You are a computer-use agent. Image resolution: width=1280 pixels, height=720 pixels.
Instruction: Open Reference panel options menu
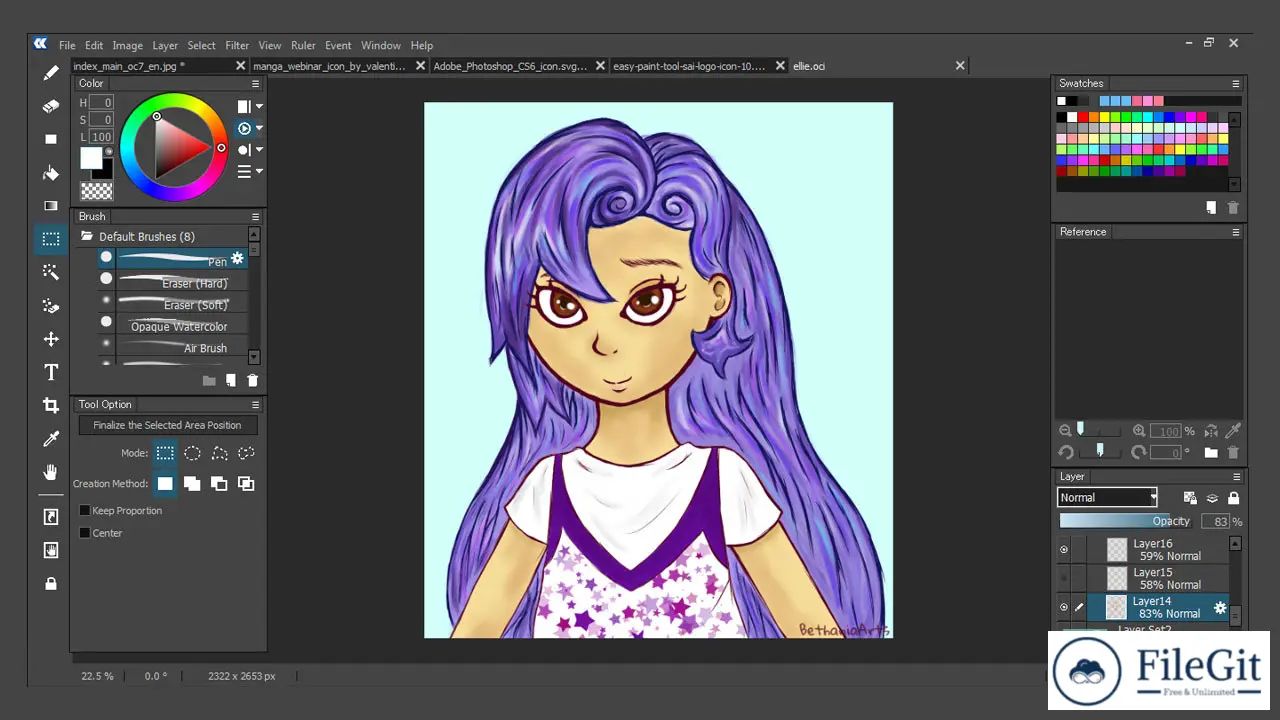point(1236,232)
